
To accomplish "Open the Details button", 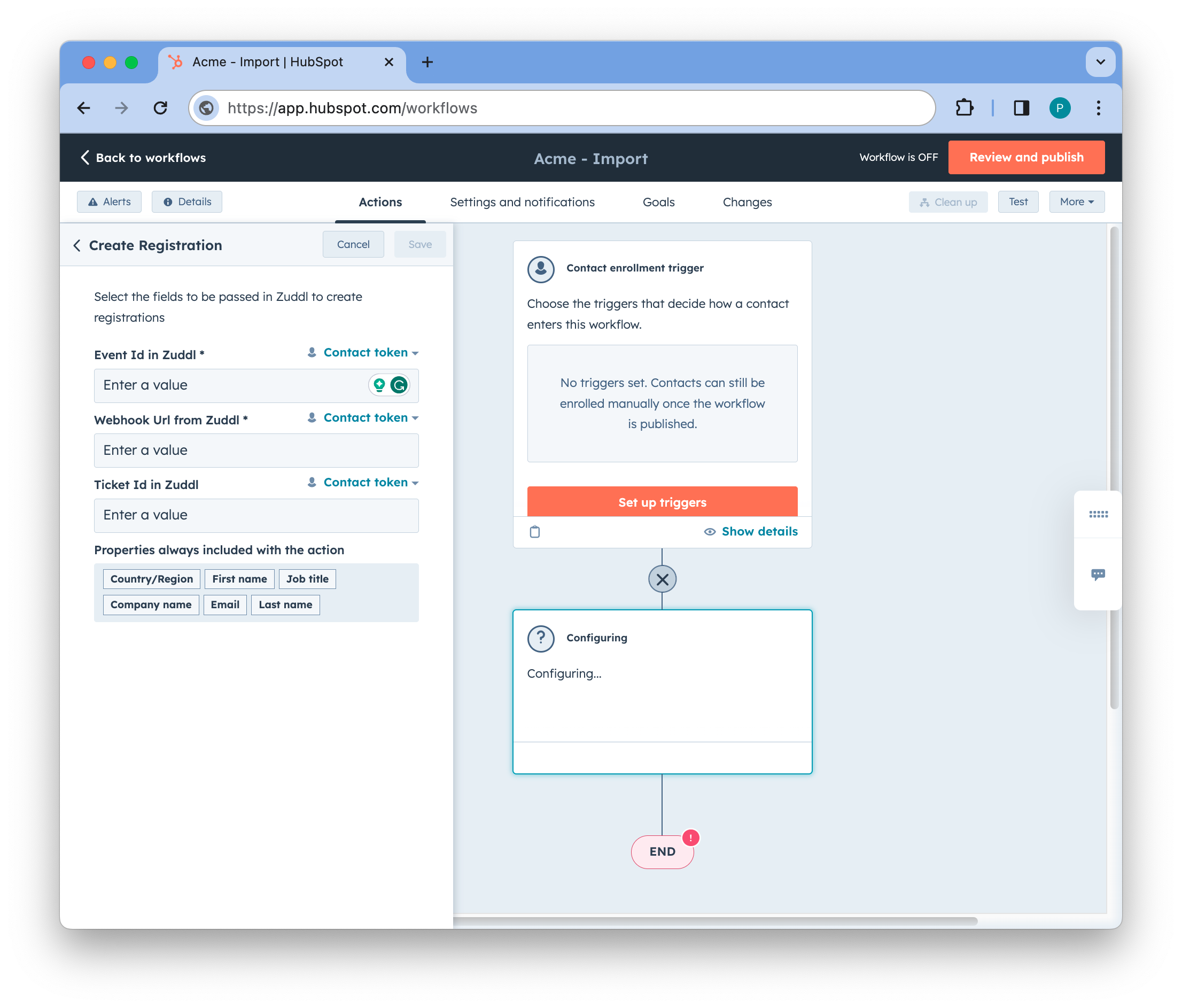I will [x=187, y=202].
